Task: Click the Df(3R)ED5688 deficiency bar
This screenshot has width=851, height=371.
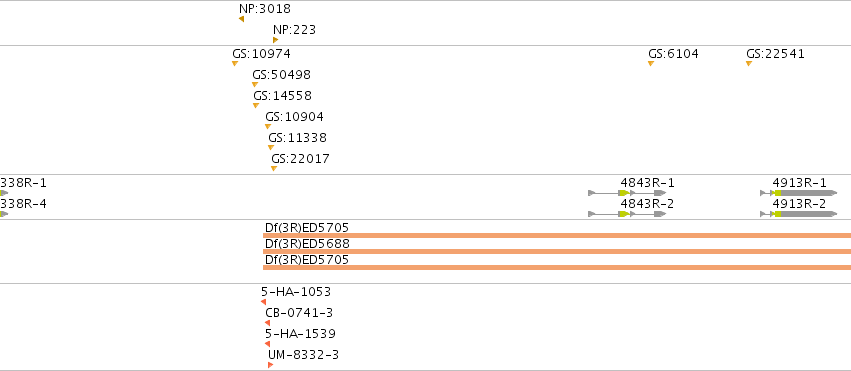Action: coord(557,252)
